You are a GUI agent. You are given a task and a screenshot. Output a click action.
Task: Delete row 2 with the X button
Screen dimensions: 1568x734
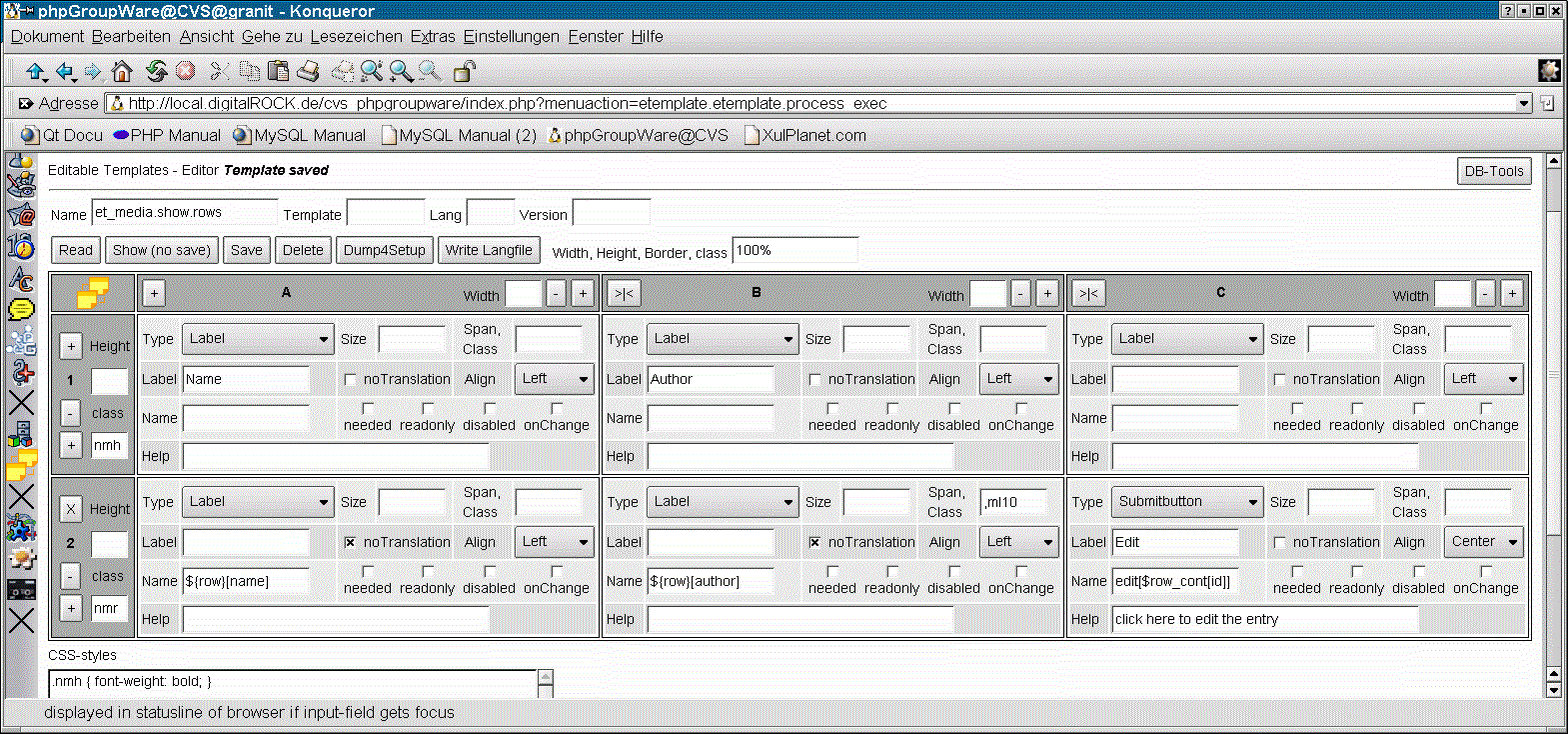(x=71, y=509)
